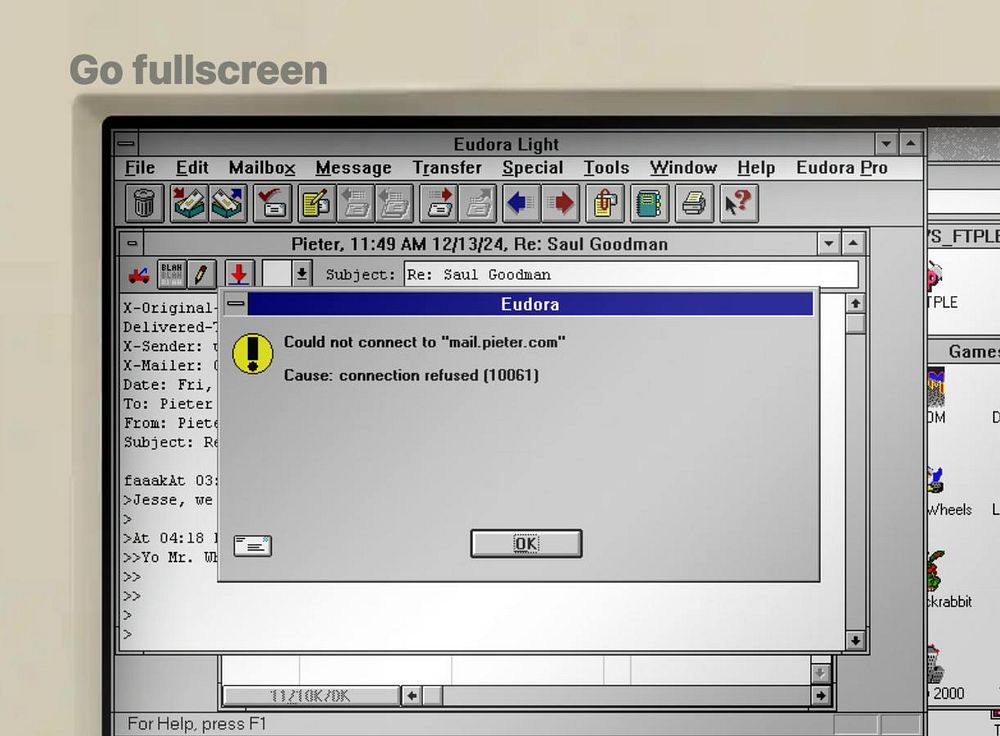The width and height of the screenshot is (1000, 736).
Task: Open the Pieter message window control menu
Action: click(132, 244)
